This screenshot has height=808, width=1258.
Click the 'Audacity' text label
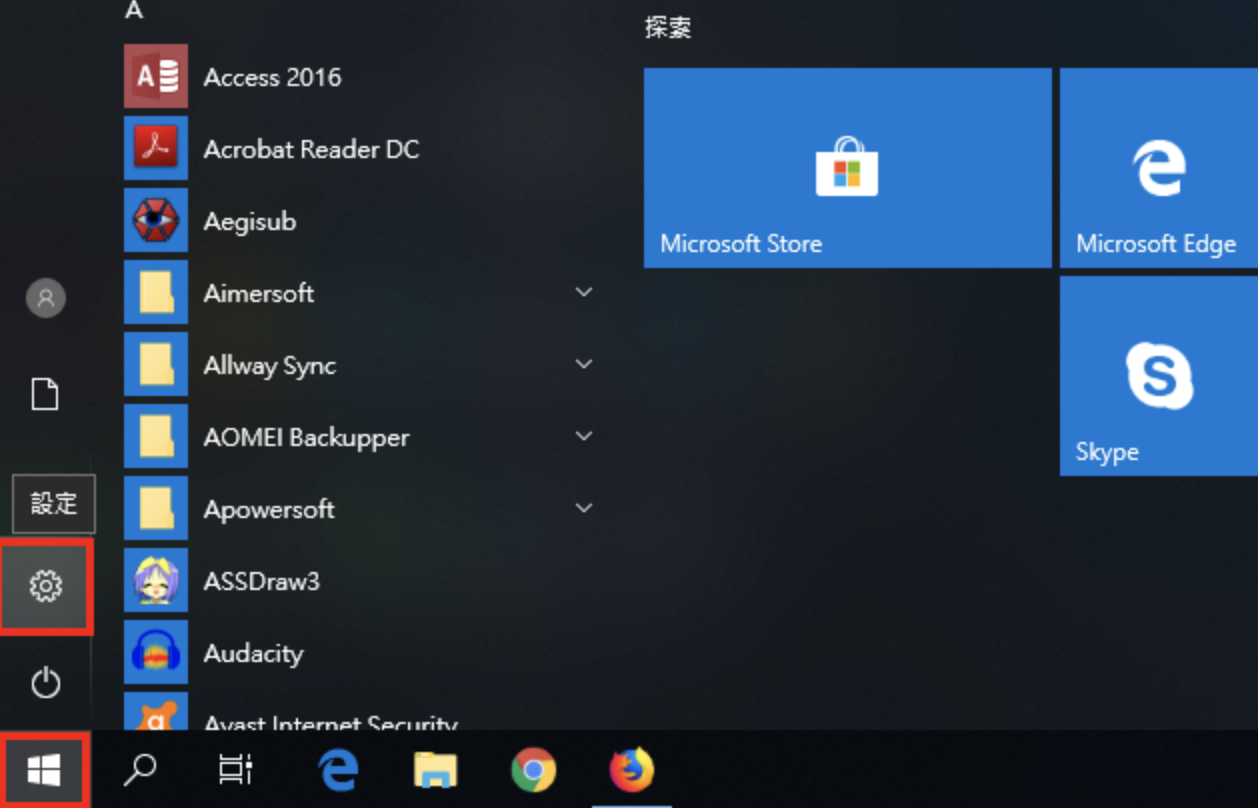point(253,654)
